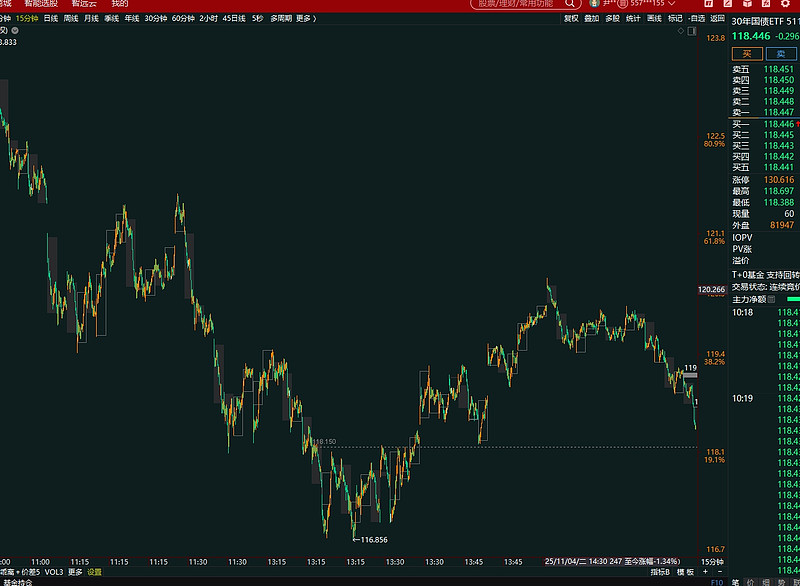Expand the 更多 timeframes dropdown
The width and height of the screenshot is (800, 586).
tap(304, 18)
